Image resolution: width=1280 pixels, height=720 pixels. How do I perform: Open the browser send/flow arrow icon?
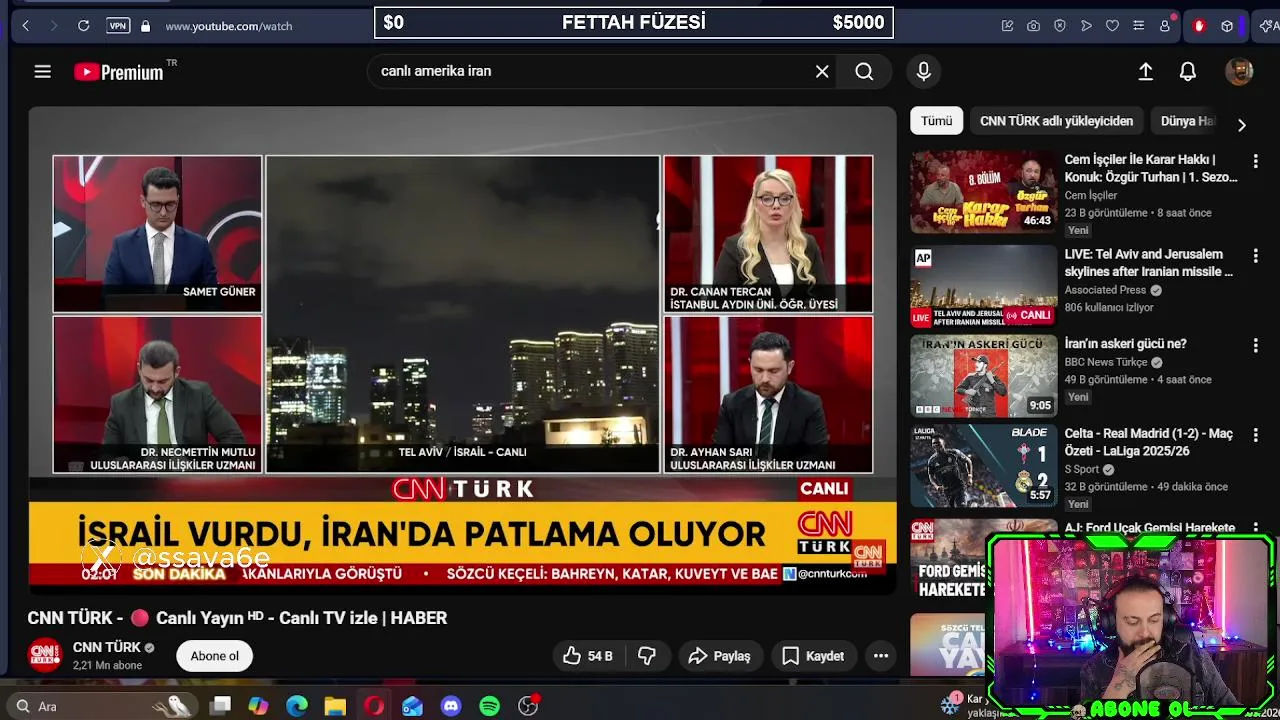(1086, 25)
